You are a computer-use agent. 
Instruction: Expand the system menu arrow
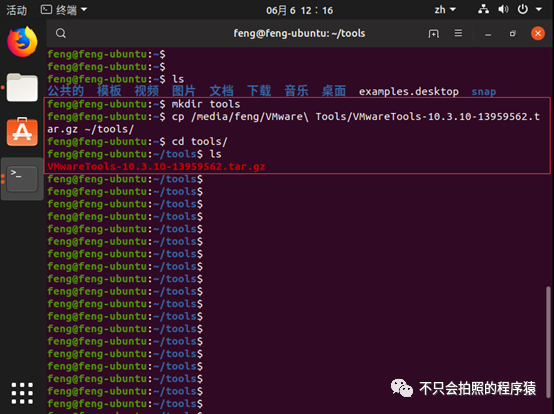pyautogui.click(x=539, y=10)
